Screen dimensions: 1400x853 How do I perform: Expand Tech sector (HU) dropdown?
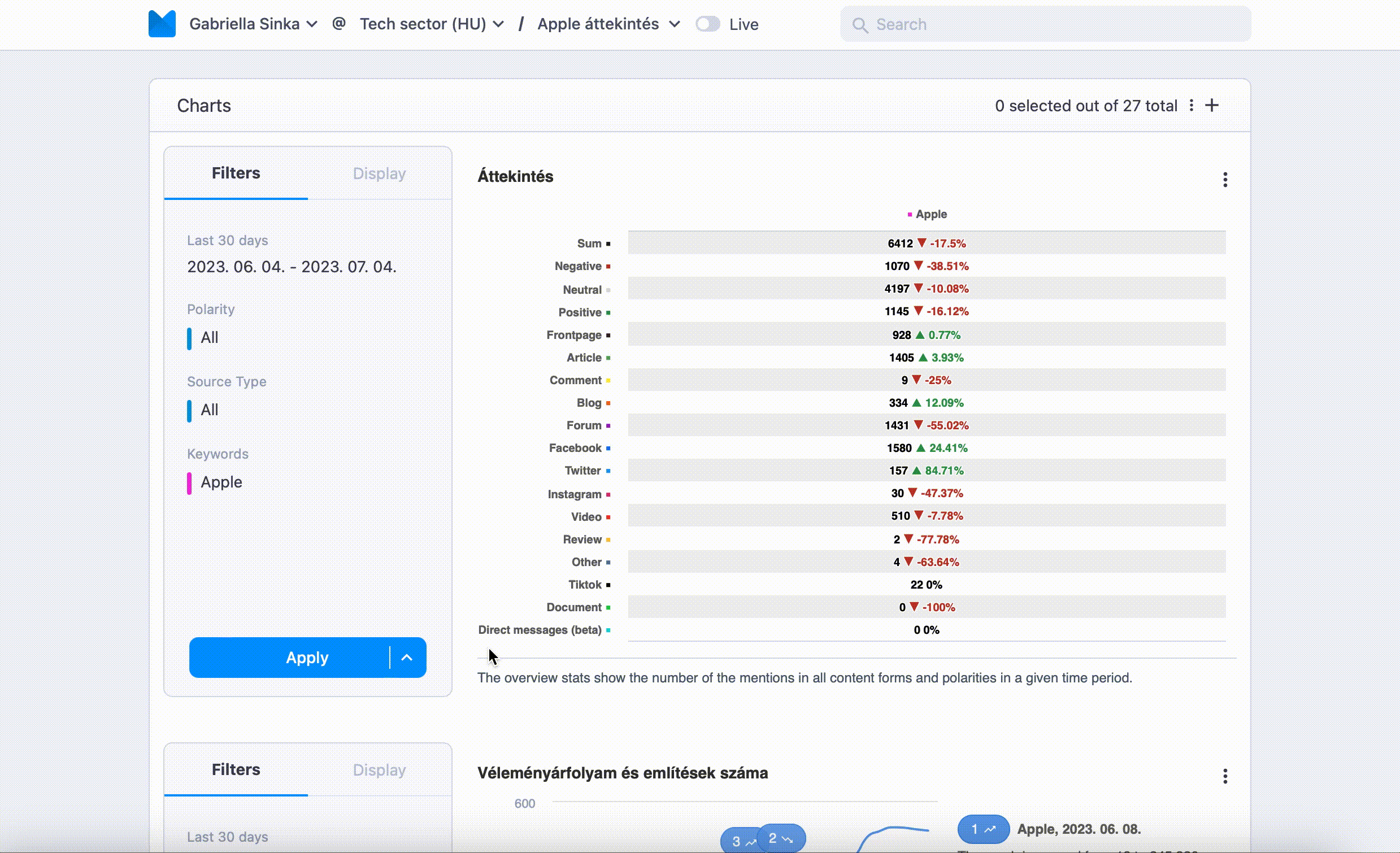(x=432, y=24)
